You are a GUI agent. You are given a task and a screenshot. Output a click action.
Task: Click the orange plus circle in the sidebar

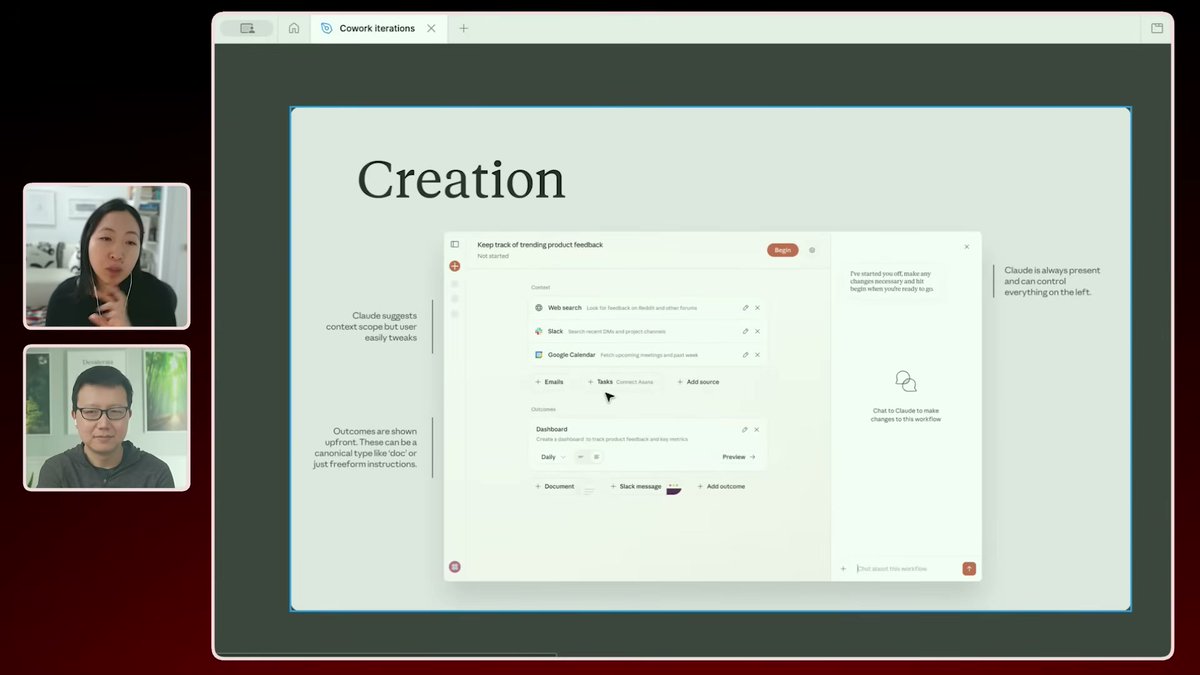click(454, 266)
